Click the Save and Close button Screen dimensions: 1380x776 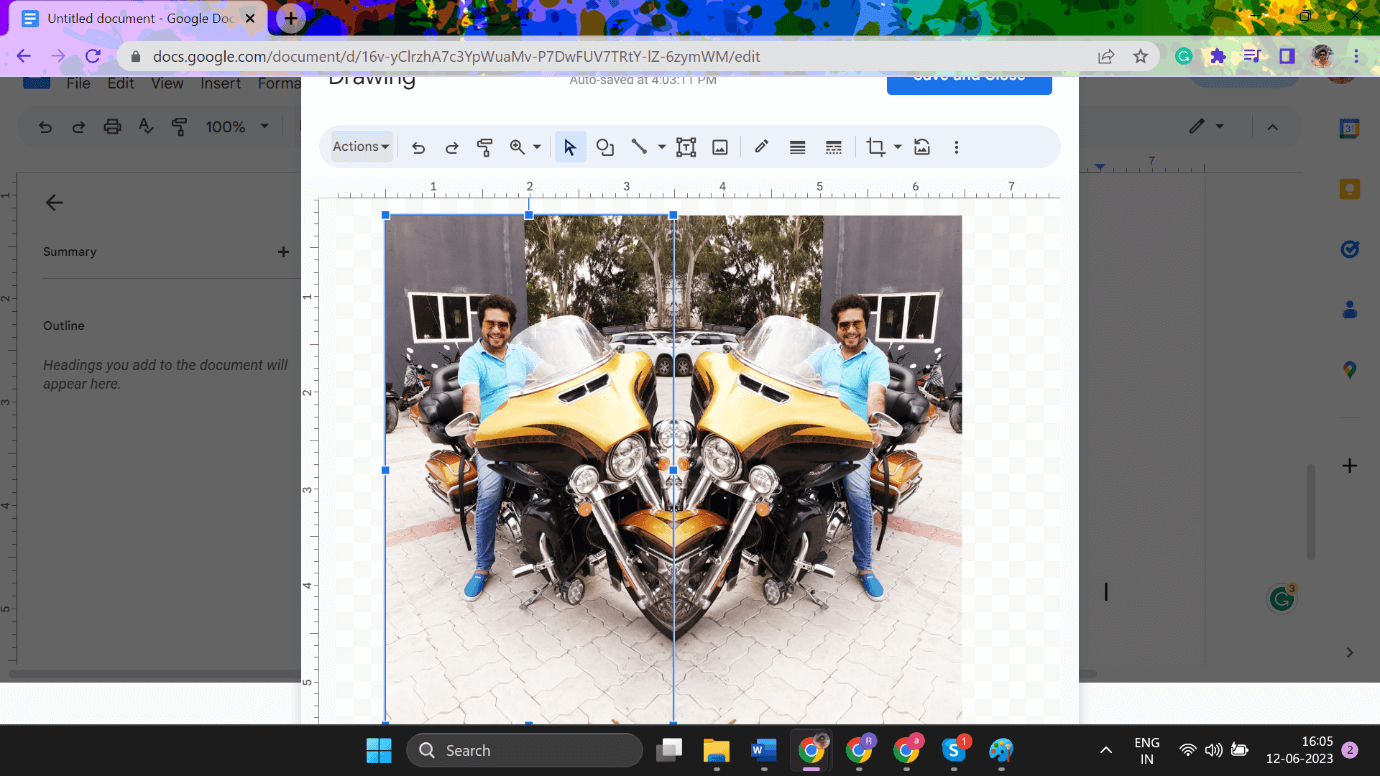tap(968, 80)
